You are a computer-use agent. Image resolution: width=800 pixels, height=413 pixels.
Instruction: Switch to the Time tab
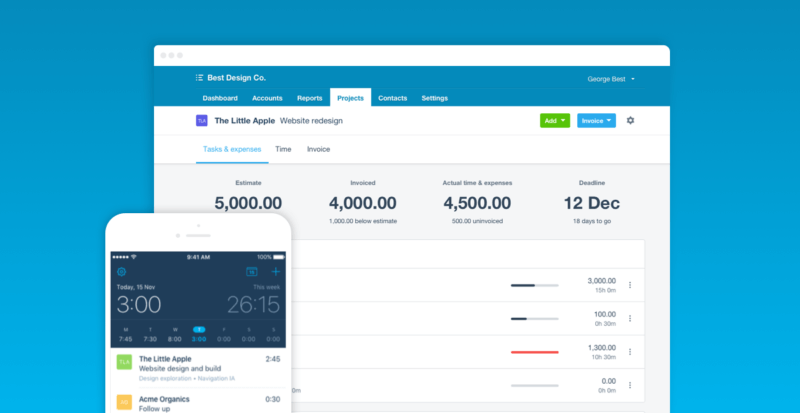[x=283, y=149]
